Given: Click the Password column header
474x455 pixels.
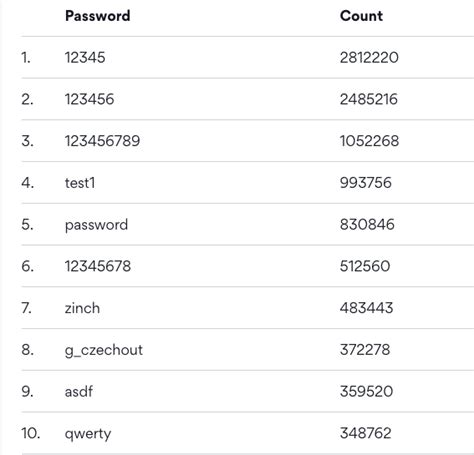Looking at the screenshot, I should click(98, 16).
